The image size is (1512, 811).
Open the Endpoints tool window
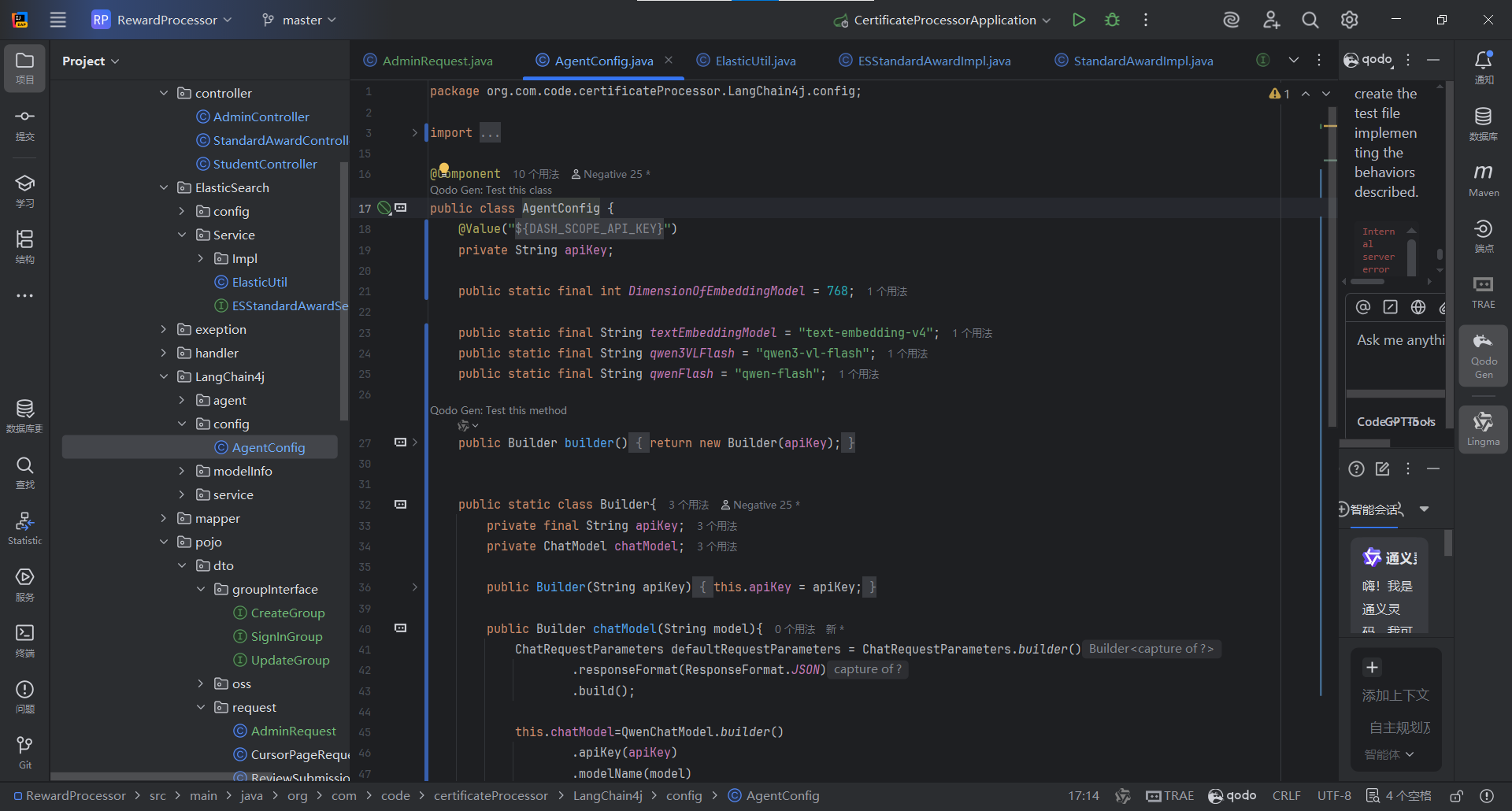point(1484,236)
